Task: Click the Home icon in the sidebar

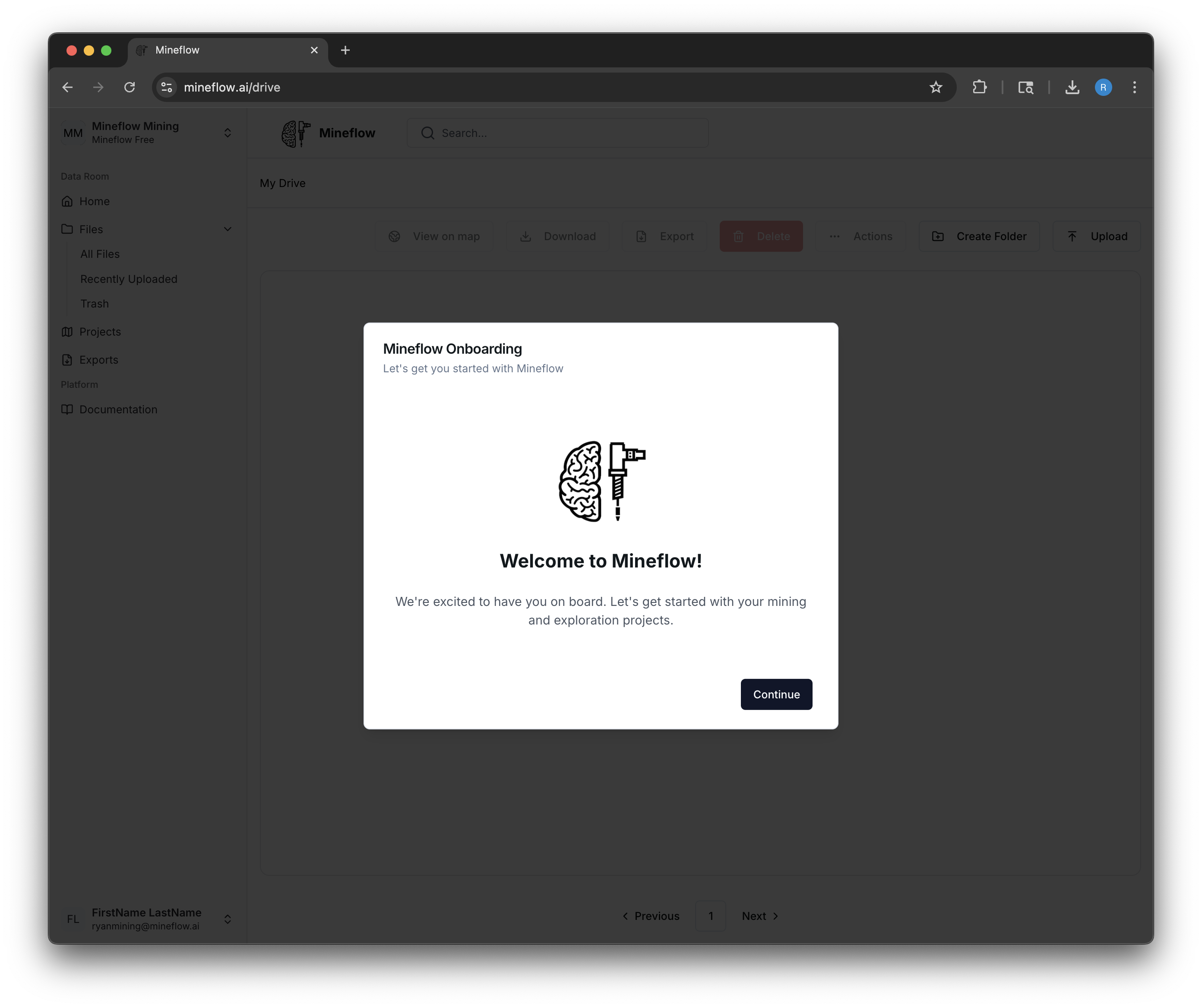Action: (67, 201)
